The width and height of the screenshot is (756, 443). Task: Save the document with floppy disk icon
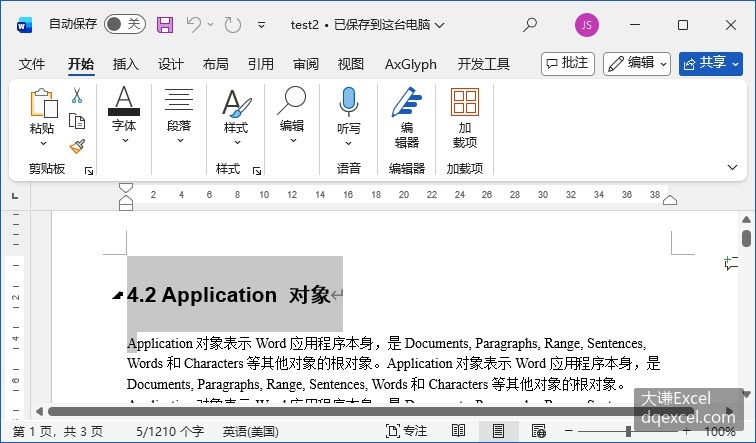165,25
